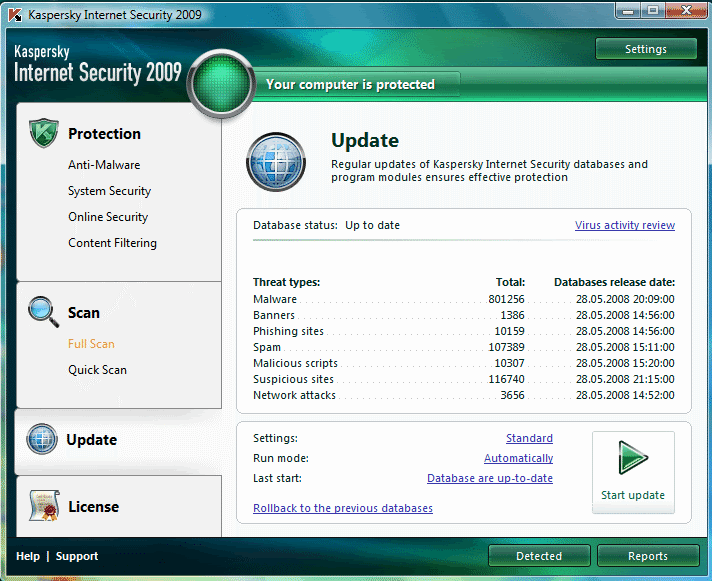Select System Security under Protection
712x581 pixels.
click(109, 191)
